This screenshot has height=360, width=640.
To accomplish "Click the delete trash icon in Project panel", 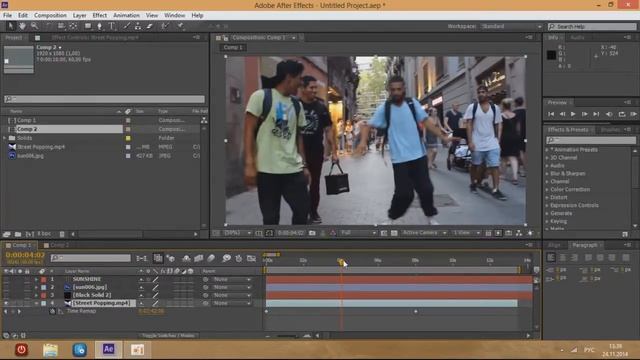I will click(x=62, y=234).
